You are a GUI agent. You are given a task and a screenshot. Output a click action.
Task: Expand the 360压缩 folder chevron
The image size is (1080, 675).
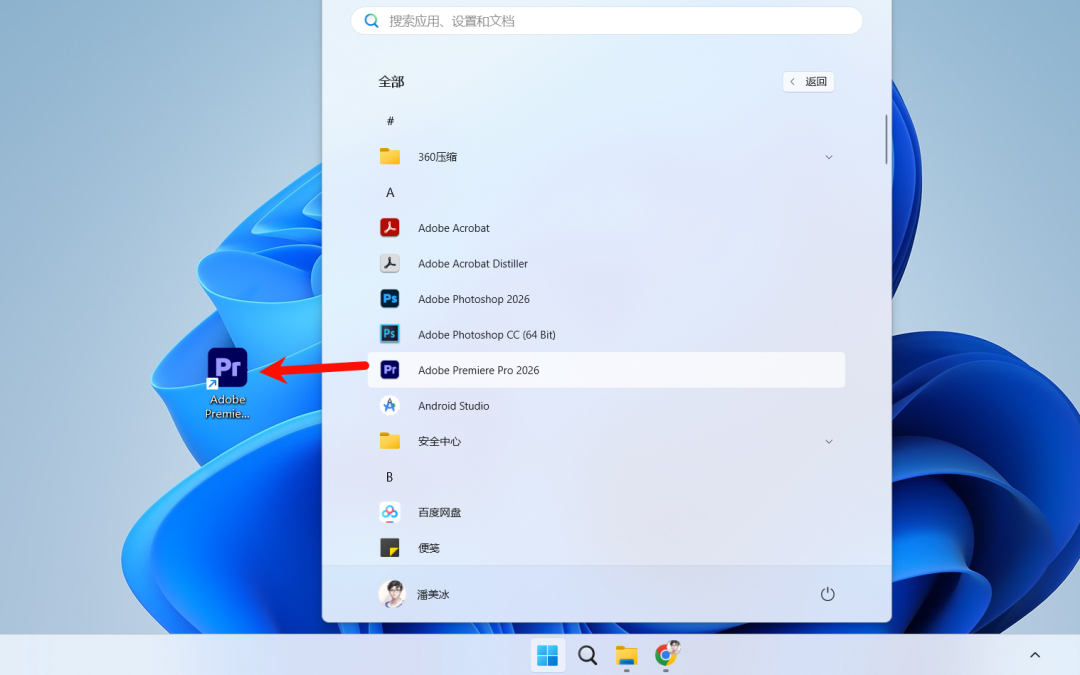tap(828, 157)
